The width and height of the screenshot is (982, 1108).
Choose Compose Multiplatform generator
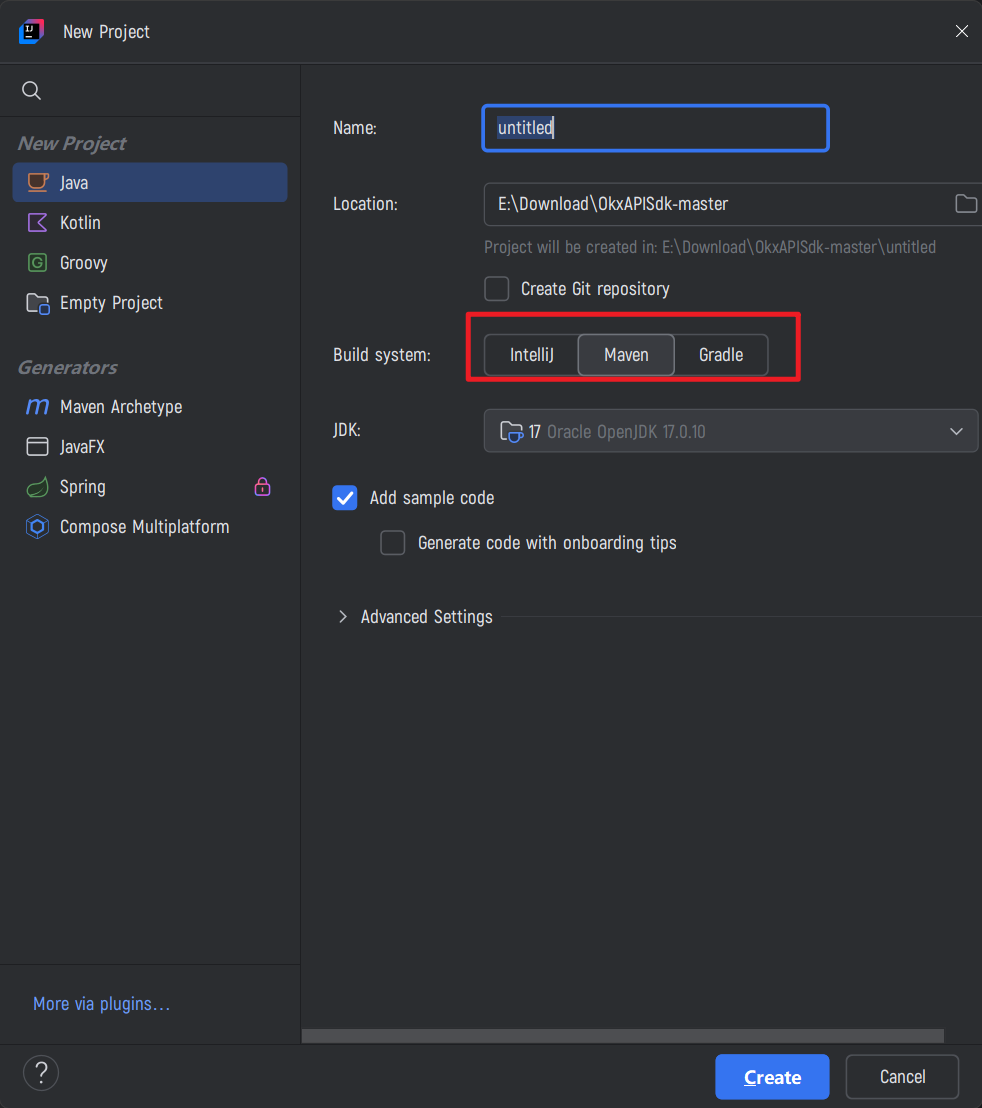150,526
